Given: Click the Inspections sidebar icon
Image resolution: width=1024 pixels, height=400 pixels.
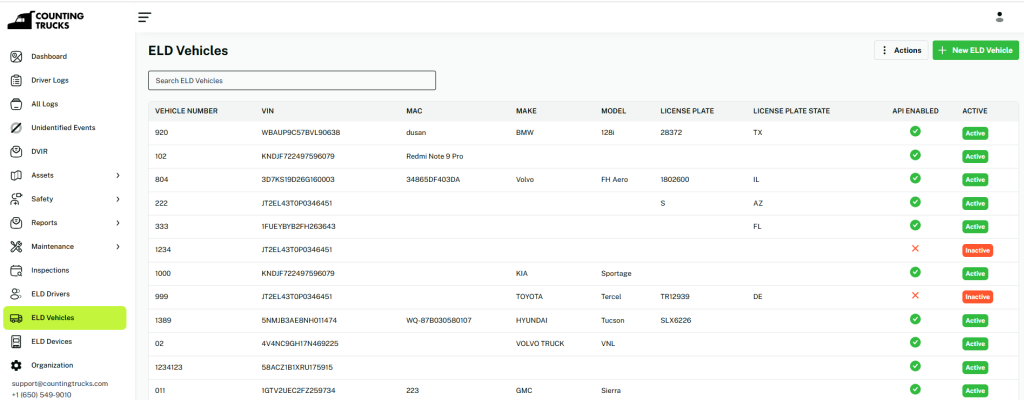Looking at the screenshot, I should [16, 270].
